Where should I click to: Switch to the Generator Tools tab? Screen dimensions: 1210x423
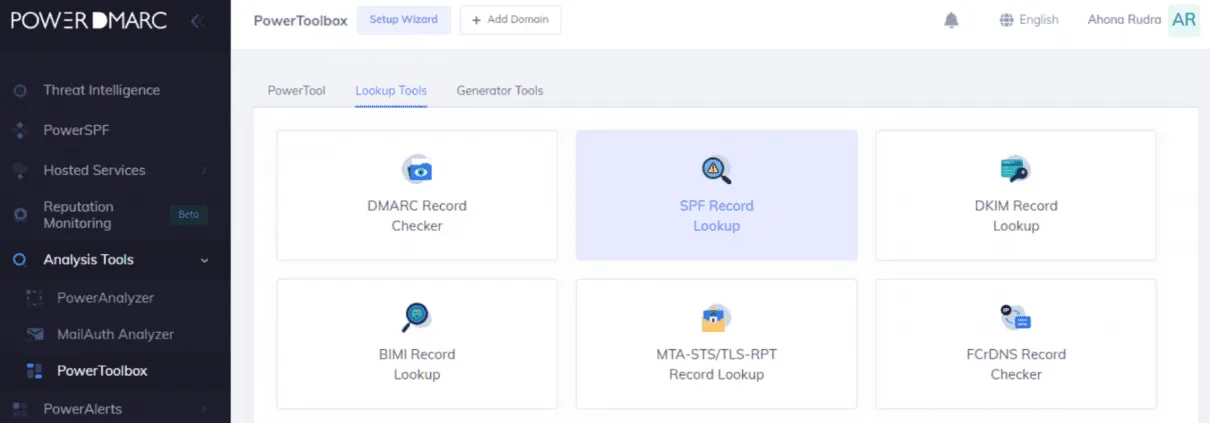[500, 91]
